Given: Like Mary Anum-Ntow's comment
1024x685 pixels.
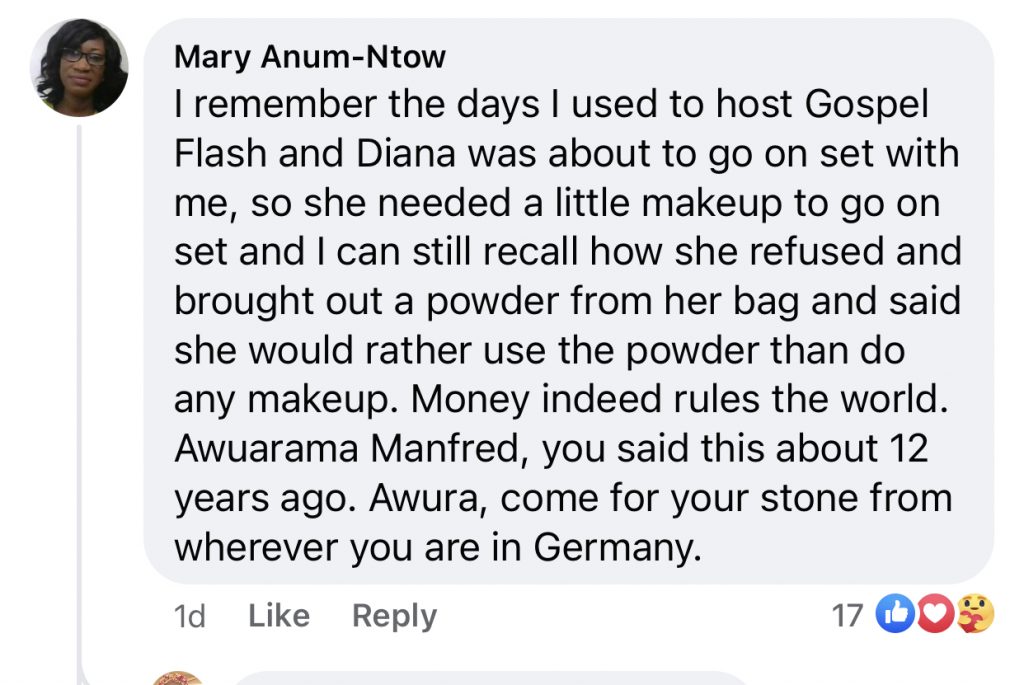Looking at the screenshot, I should 277,616.
